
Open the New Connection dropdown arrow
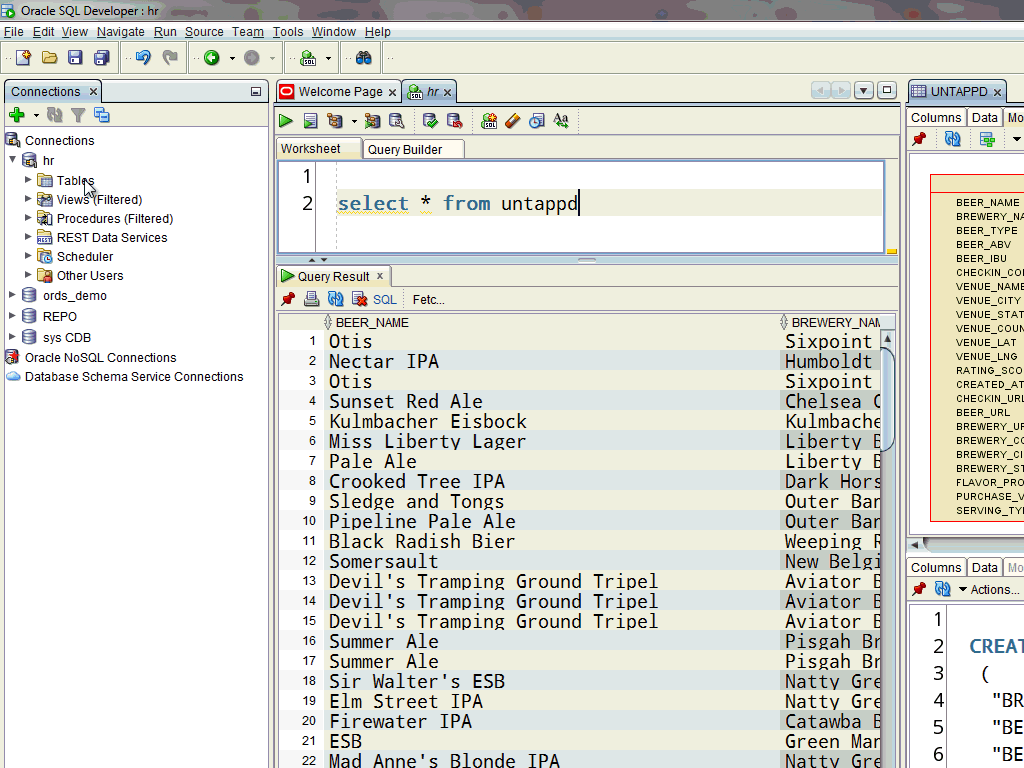click(x=36, y=116)
